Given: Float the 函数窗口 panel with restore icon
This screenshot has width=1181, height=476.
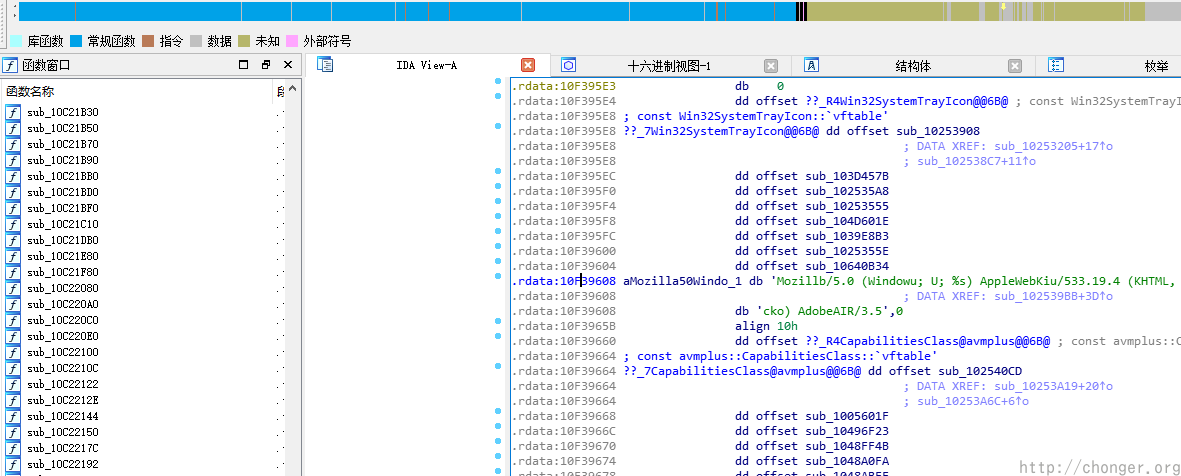Looking at the screenshot, I should [x=265, y=65].
